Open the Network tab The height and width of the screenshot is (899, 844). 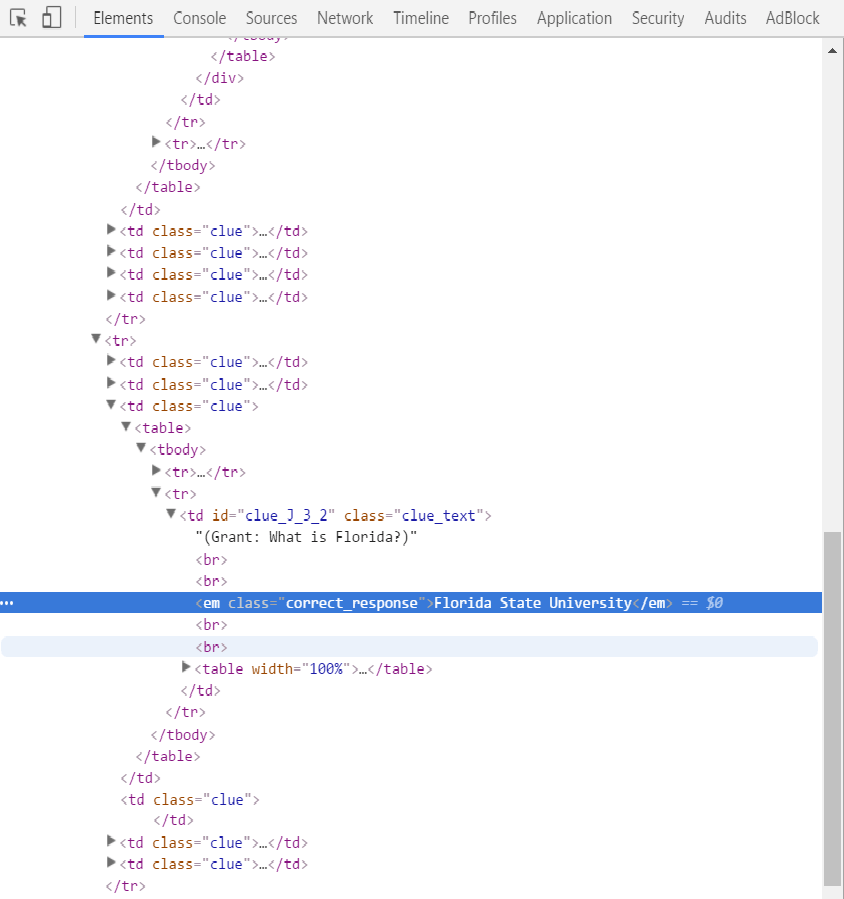pyautogui.click(x=345, y=18)
